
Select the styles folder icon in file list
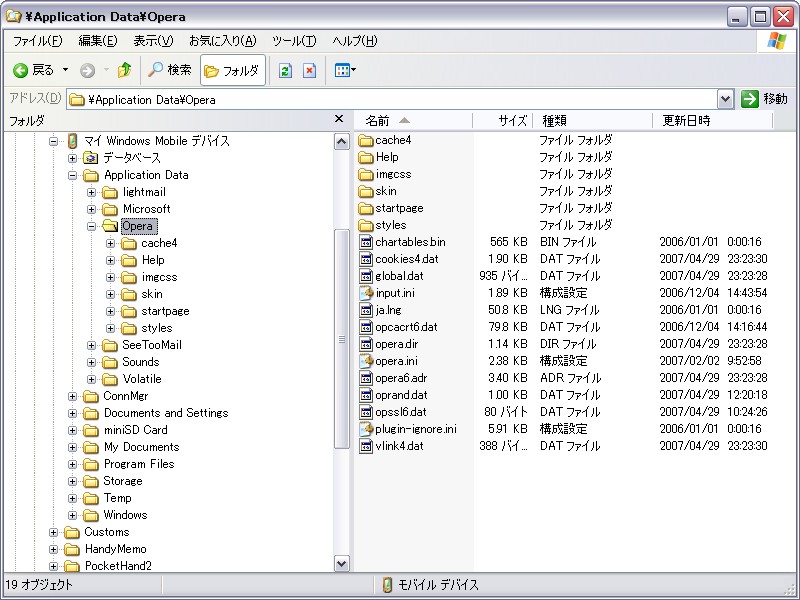pyautogui.click(x=366, y=225)
